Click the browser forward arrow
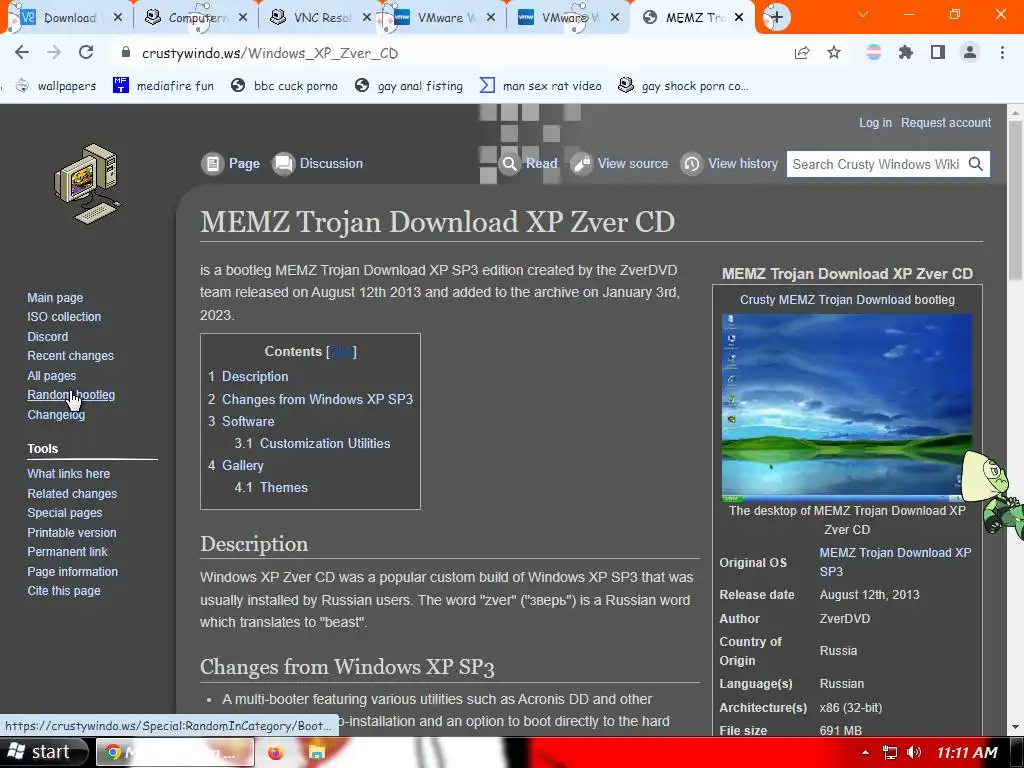This screenshot has width=1024, height=768. coord(54,52)
